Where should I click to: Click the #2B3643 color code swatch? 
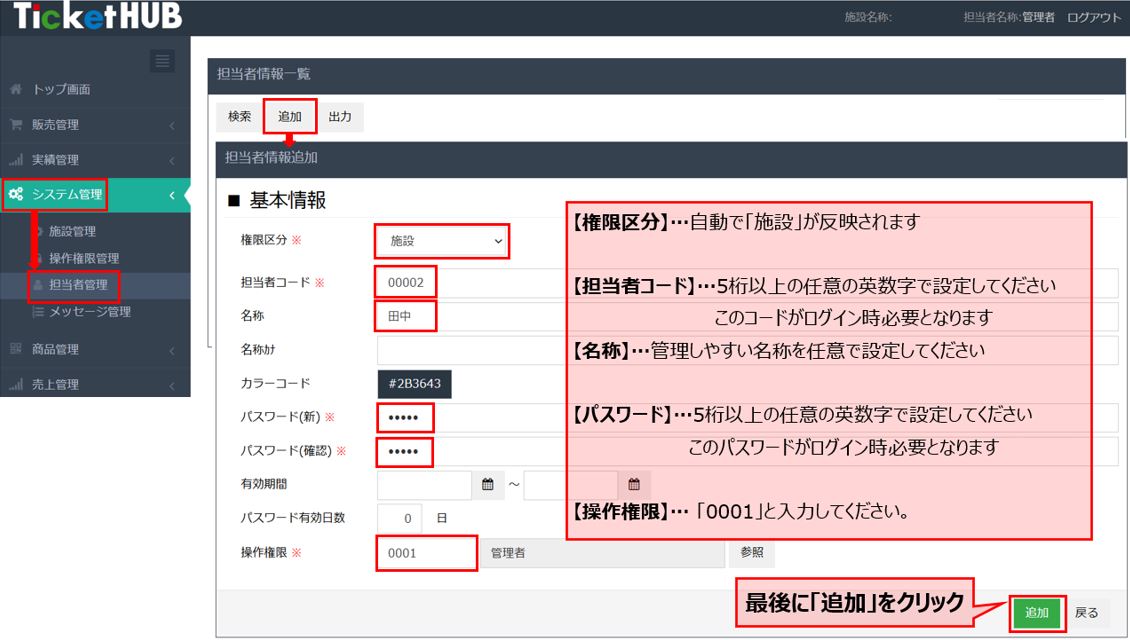[415, 383]
